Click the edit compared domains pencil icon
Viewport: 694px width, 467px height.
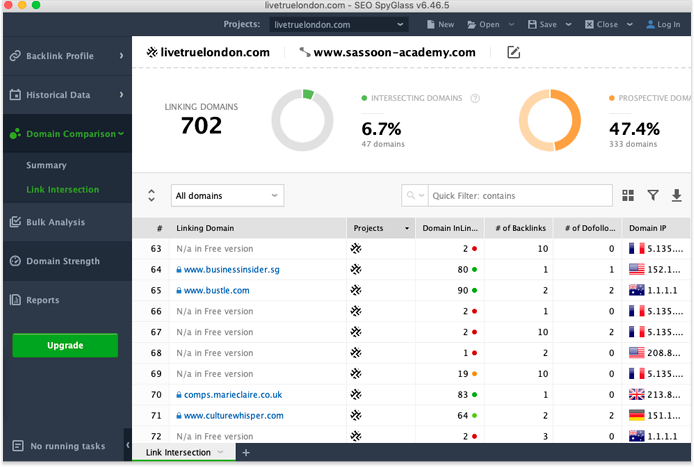click(x=513, y=52)
